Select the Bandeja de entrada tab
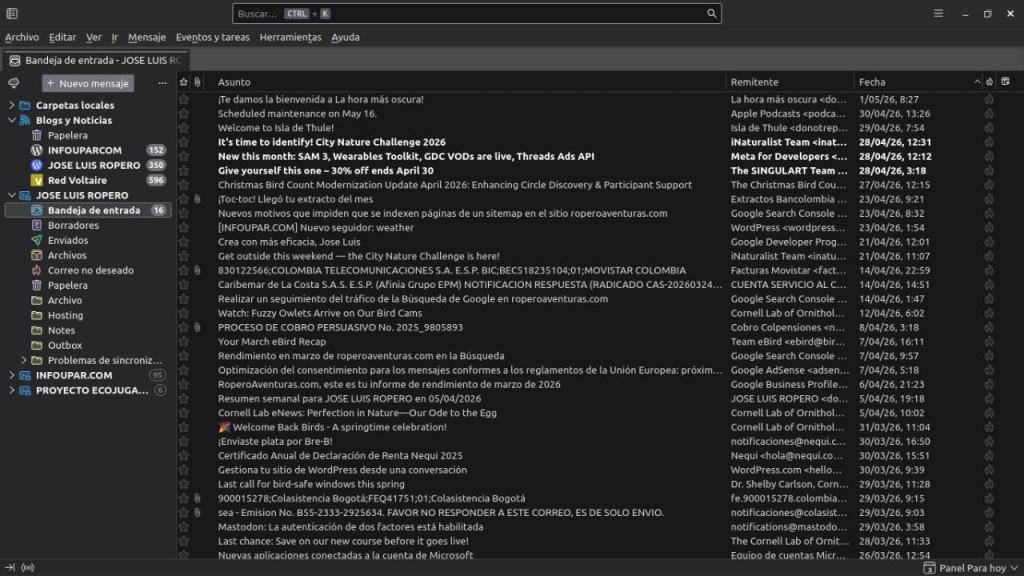Image resolution: width=1024 pixels, height=576 pixels. 96,60
